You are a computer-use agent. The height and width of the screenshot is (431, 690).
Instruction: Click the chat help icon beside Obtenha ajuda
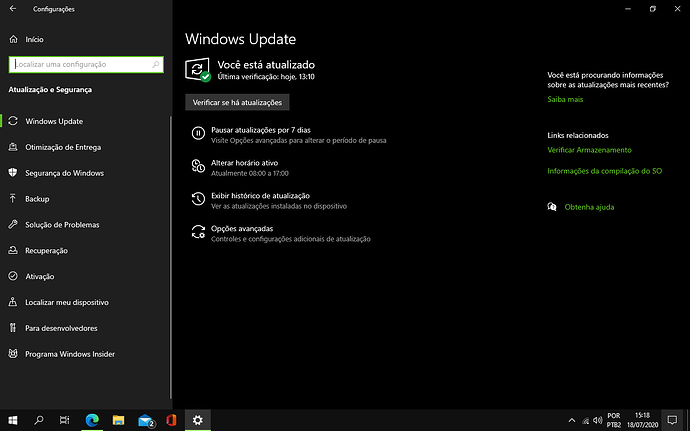552,206
